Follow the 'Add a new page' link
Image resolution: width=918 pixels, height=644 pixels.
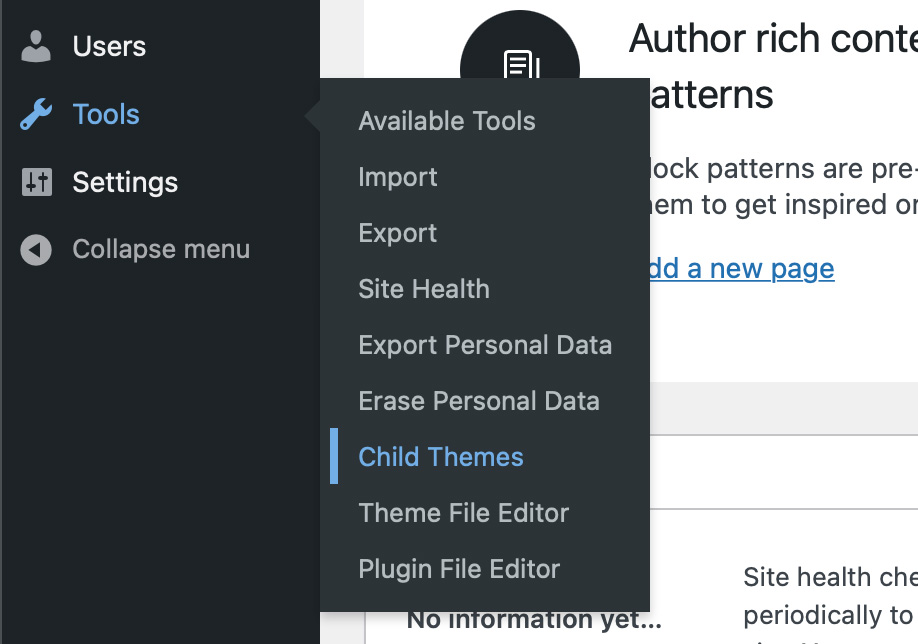pyautogui.click(x=742, y=269)
